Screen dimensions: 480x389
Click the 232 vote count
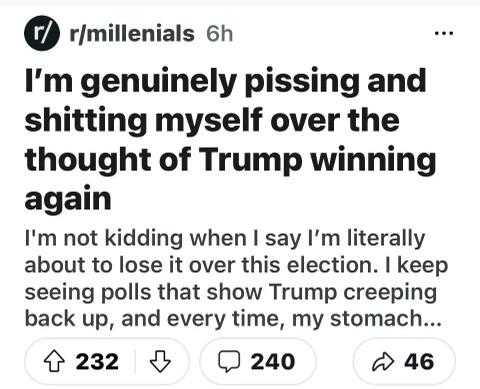point(97,362)
